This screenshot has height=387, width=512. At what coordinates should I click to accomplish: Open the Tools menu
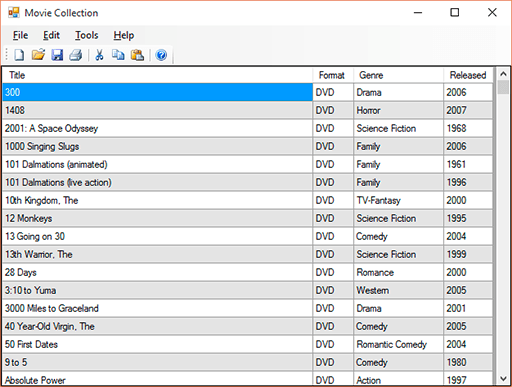87,35
